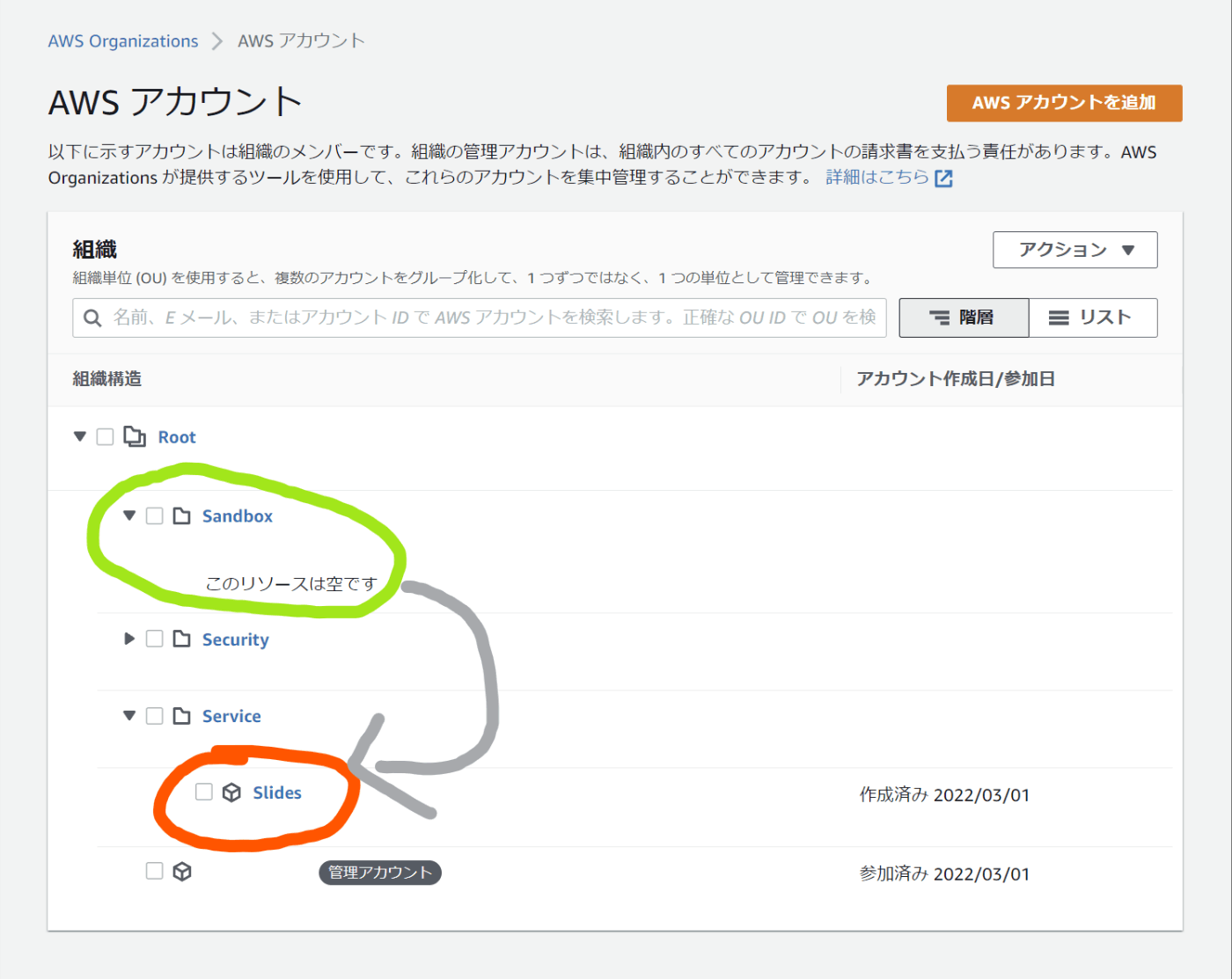Select the Sandbox checkbox

click(154, 515)
